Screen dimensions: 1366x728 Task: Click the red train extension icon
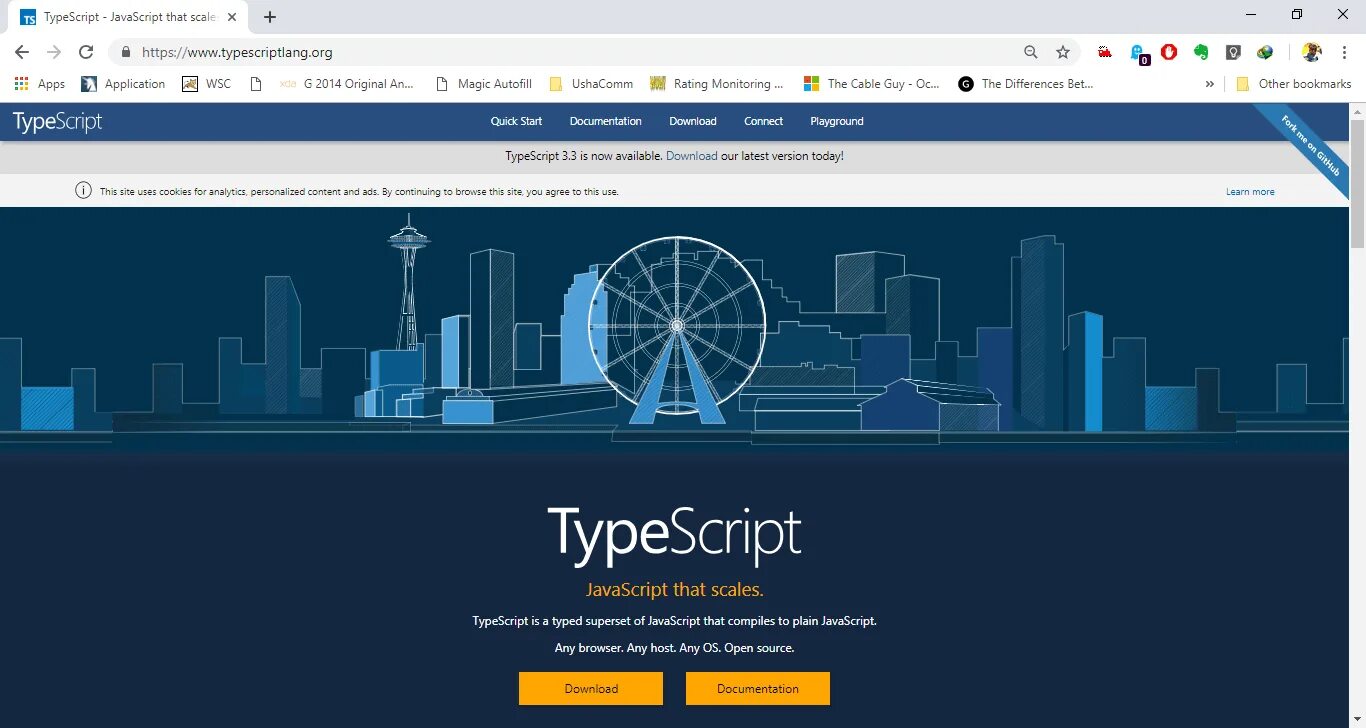click(x=1105, y=52)
